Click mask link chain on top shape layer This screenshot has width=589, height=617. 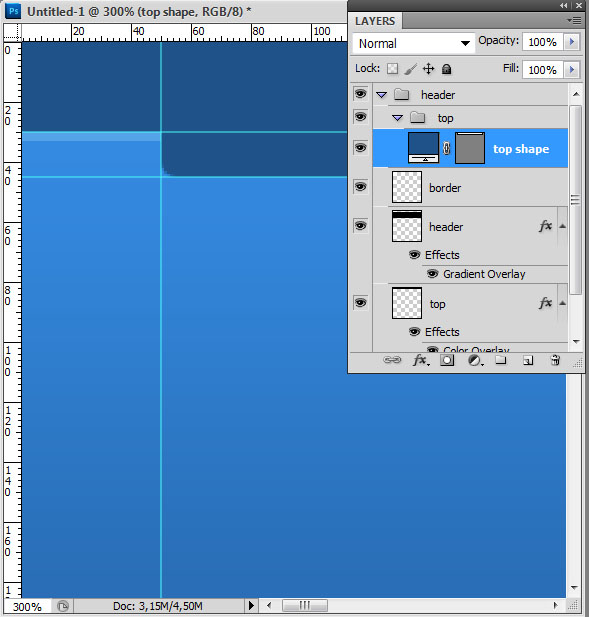point(447,148)
